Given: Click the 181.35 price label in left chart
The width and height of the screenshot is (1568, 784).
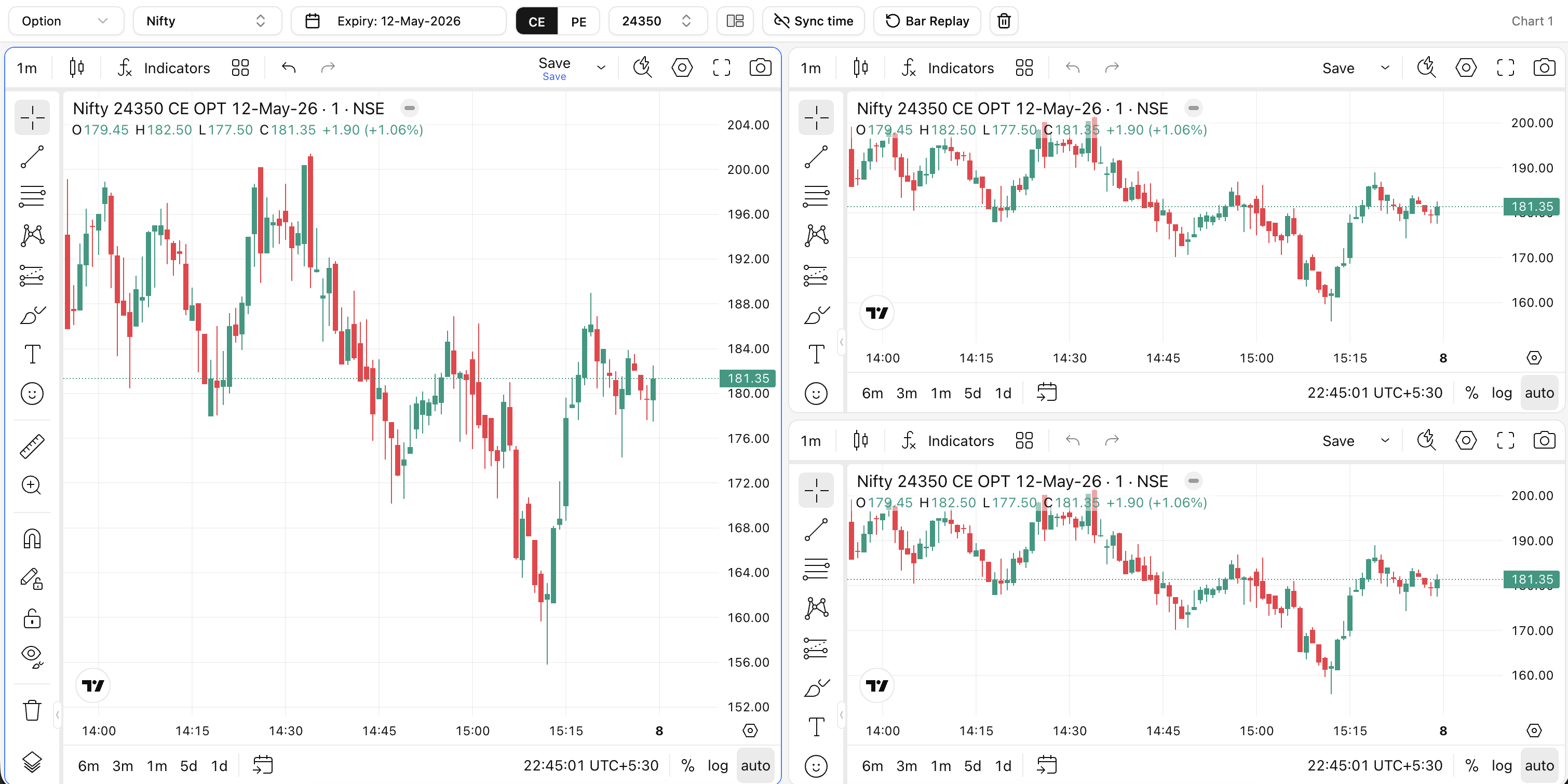Looking at the screenshot, I should 748,378.
